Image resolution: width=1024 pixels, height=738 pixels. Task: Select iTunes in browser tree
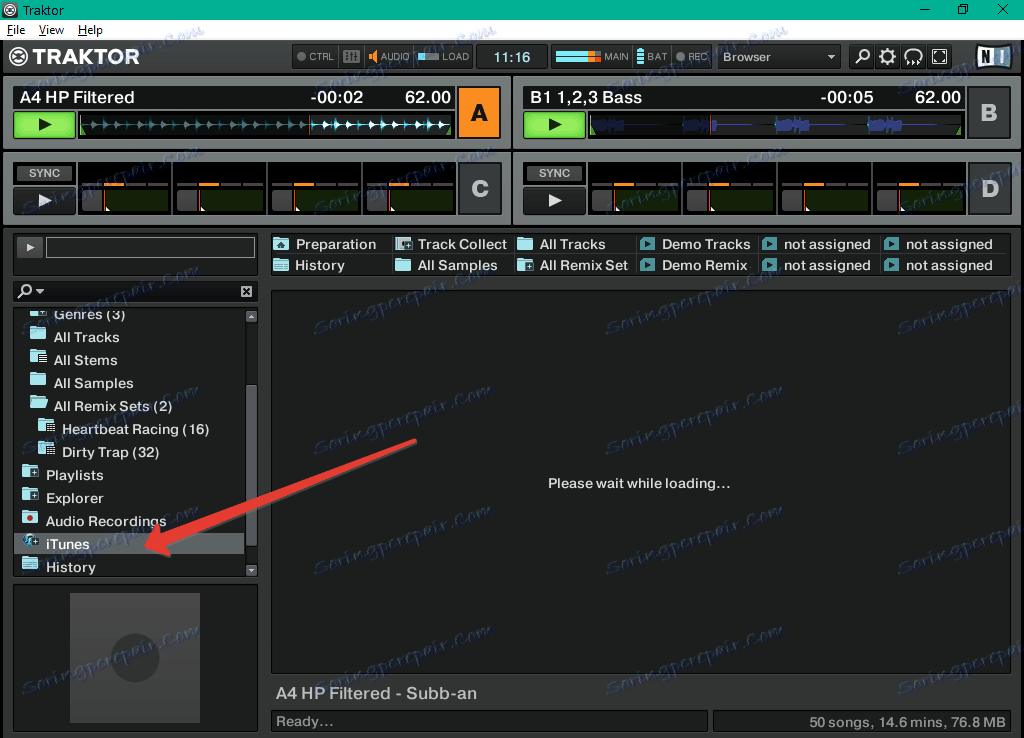(129, 543)
